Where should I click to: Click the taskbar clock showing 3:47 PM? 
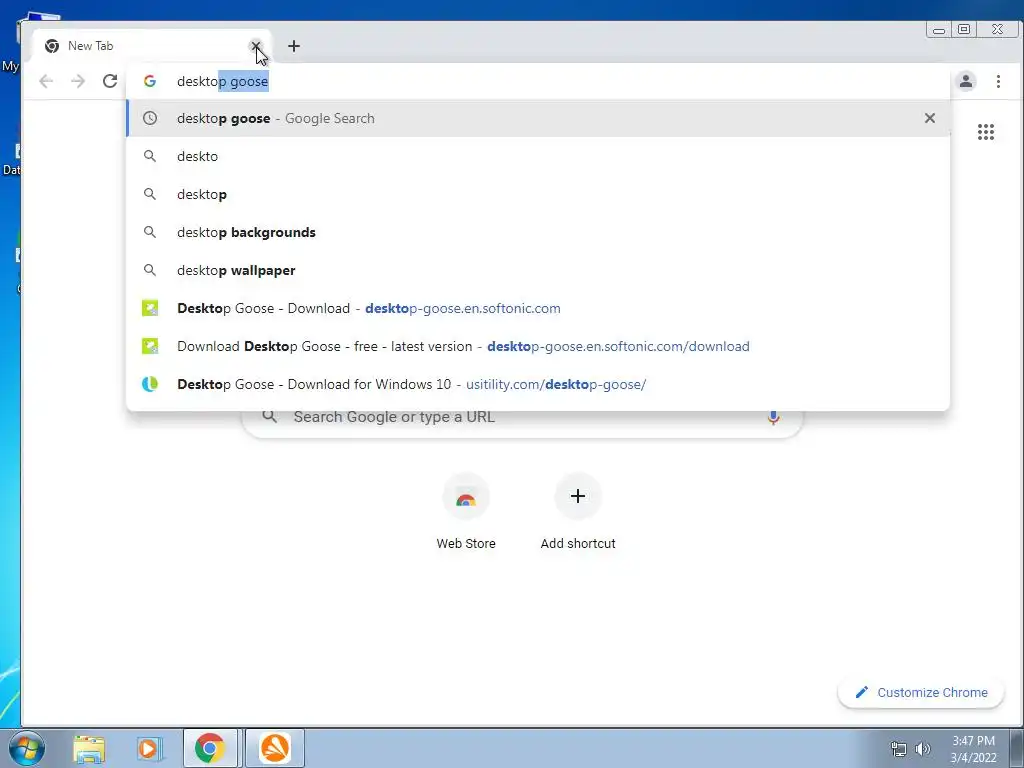[x=973, y=749]
